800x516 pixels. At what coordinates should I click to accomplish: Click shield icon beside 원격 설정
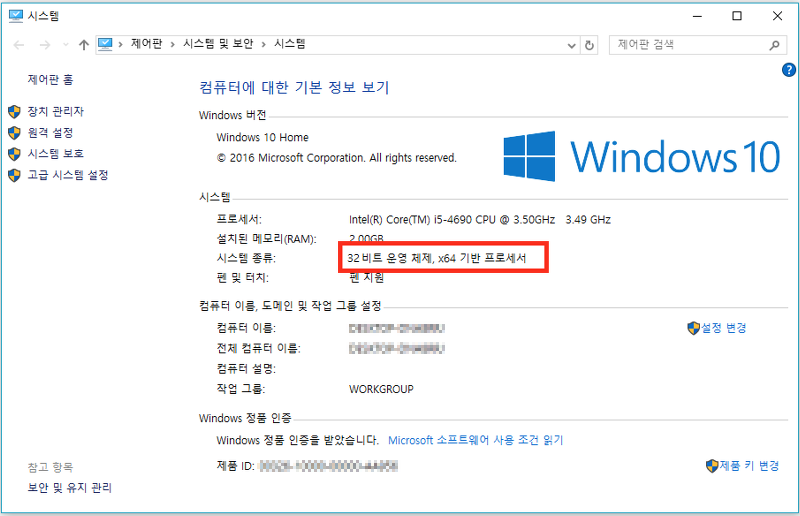(14, 133)
